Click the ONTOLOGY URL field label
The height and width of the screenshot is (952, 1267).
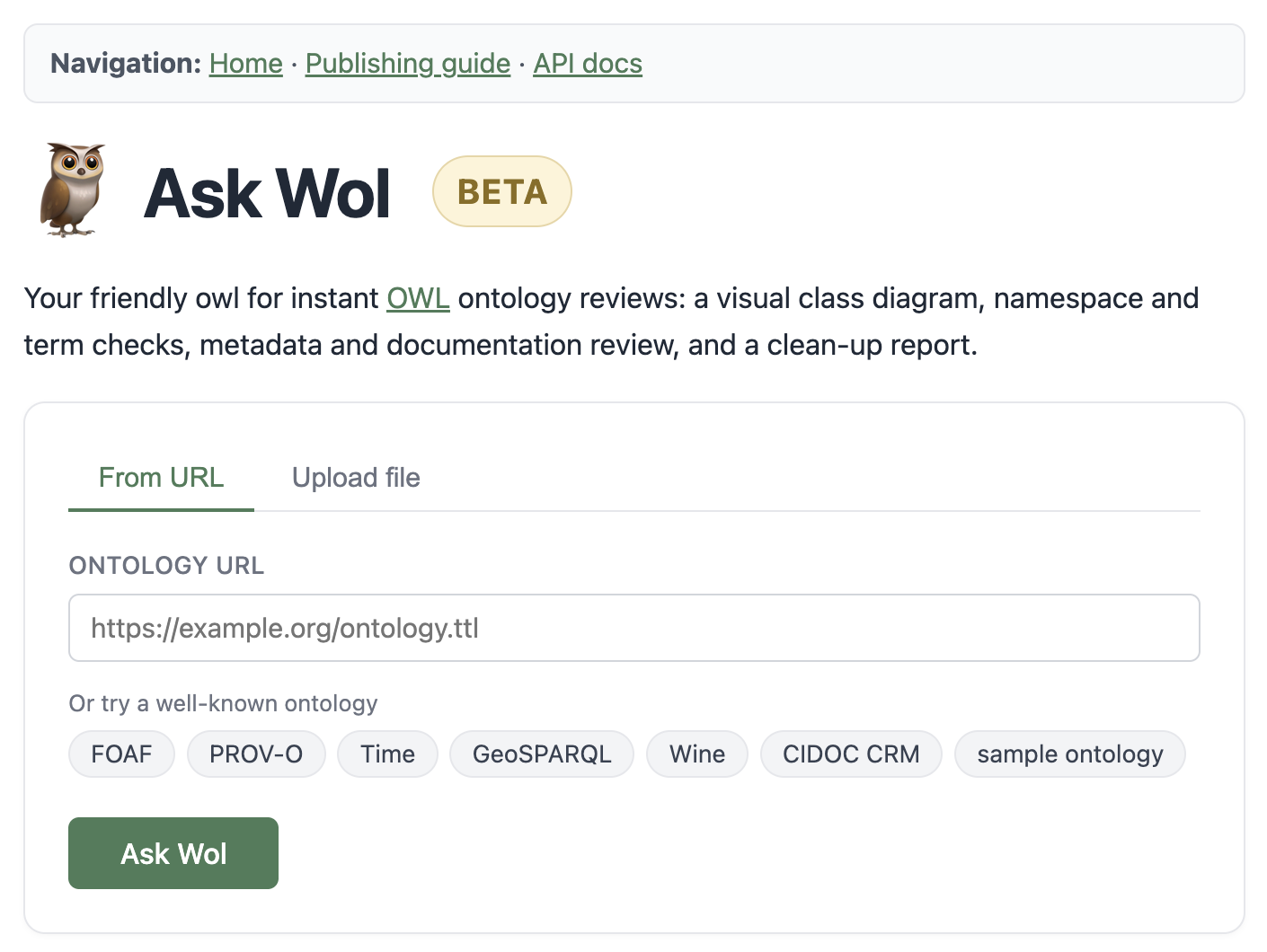point(167,566)
